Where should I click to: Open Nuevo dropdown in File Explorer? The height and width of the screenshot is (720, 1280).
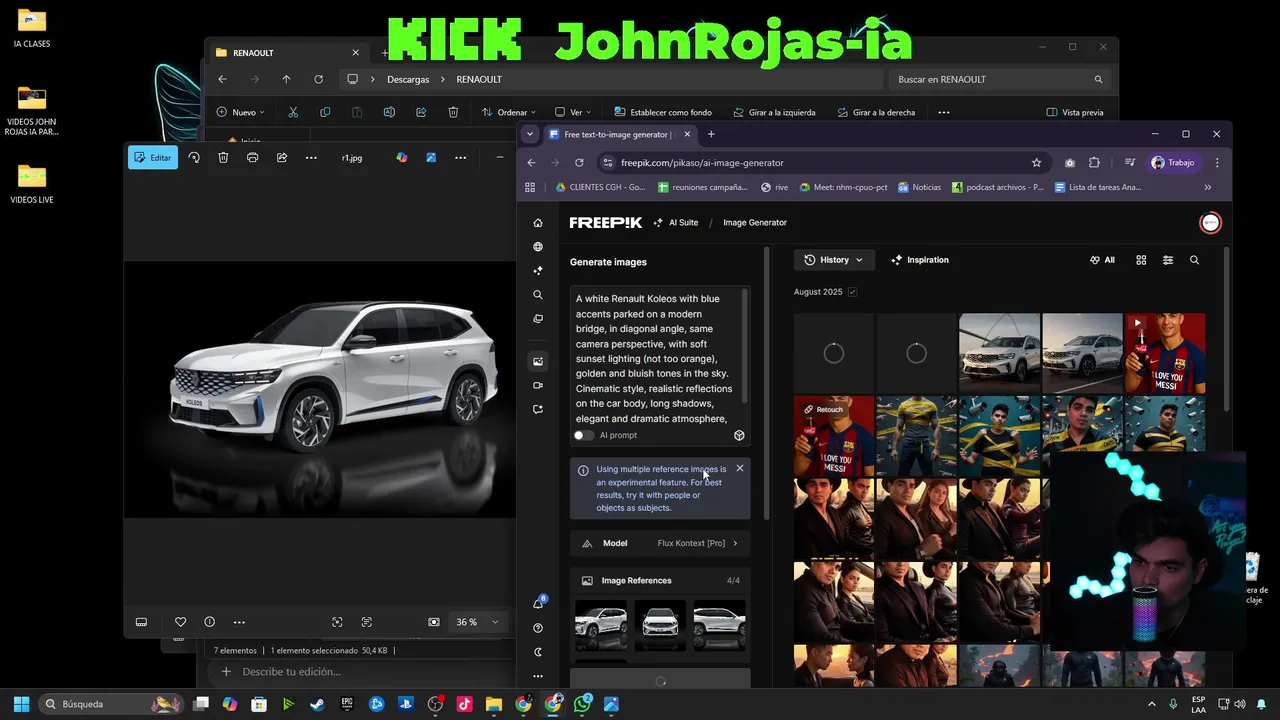click(240, 112)
